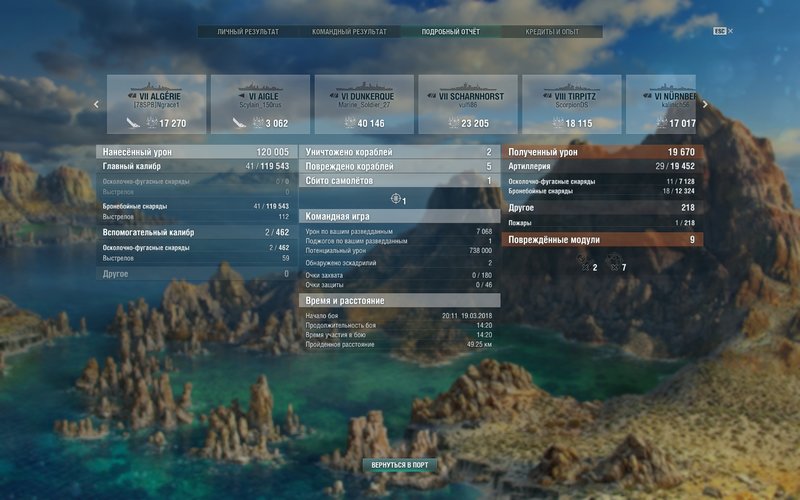
Task: Click the destroyed-ship icon on Algérie card
Action: tap(132, 124)
